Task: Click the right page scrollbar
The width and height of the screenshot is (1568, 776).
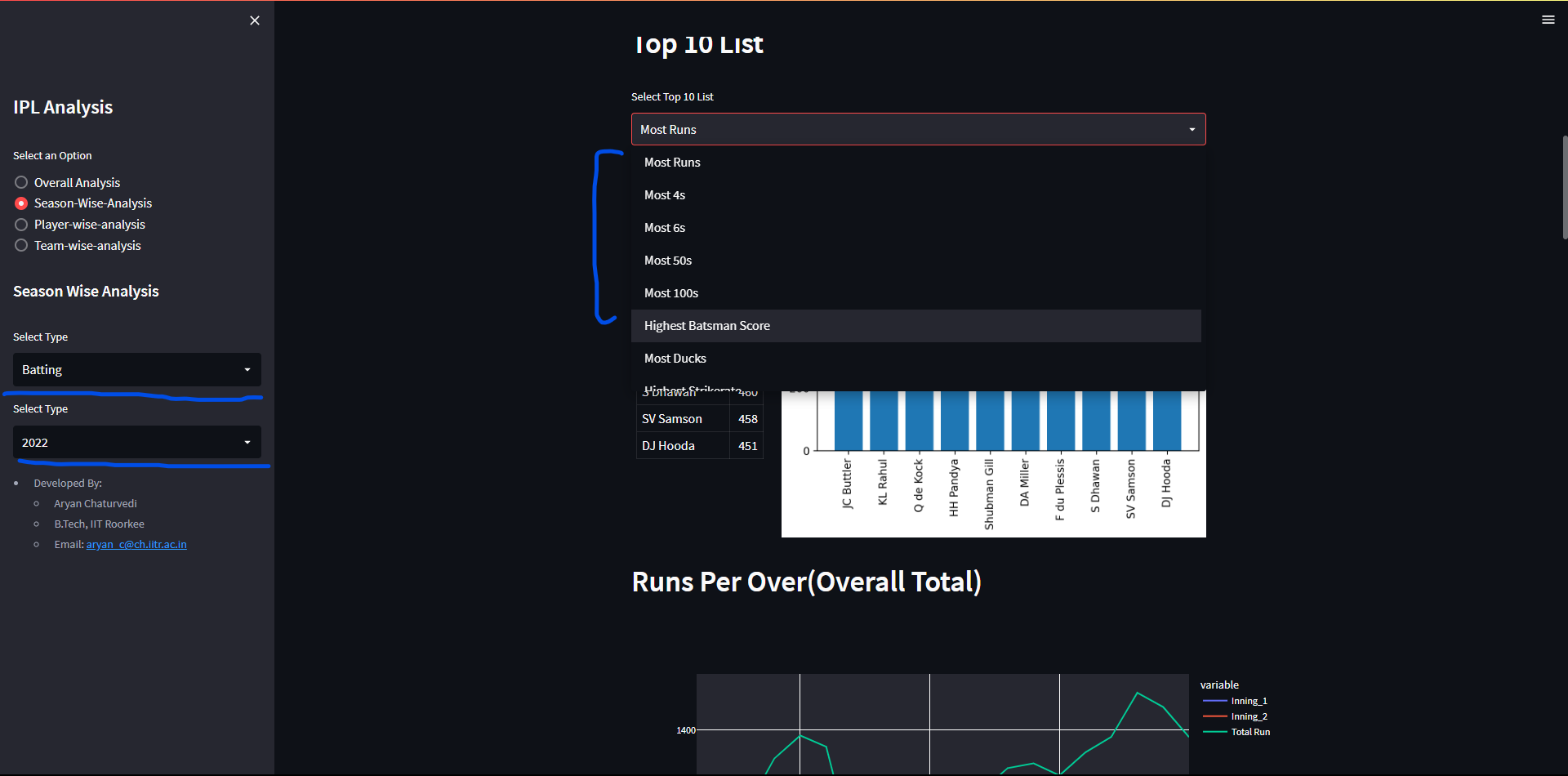Action: click(x=1562, y=188)
